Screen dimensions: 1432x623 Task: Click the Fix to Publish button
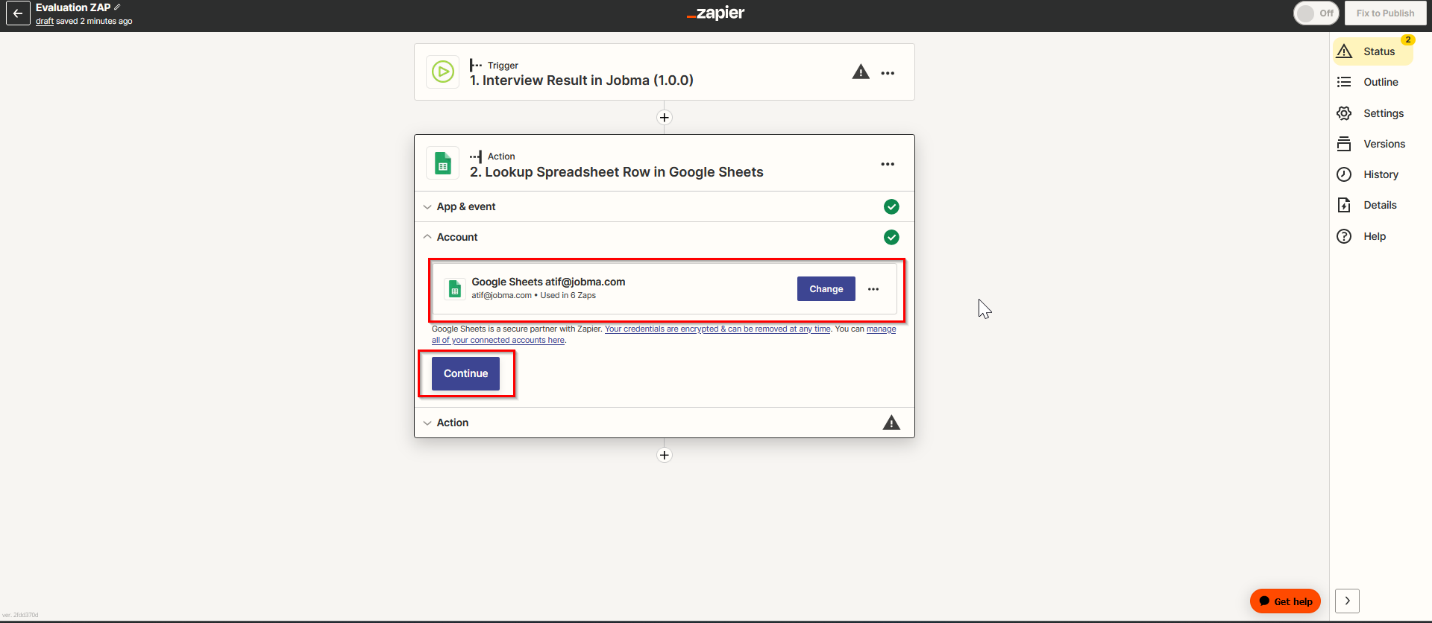coord(1385,13)
